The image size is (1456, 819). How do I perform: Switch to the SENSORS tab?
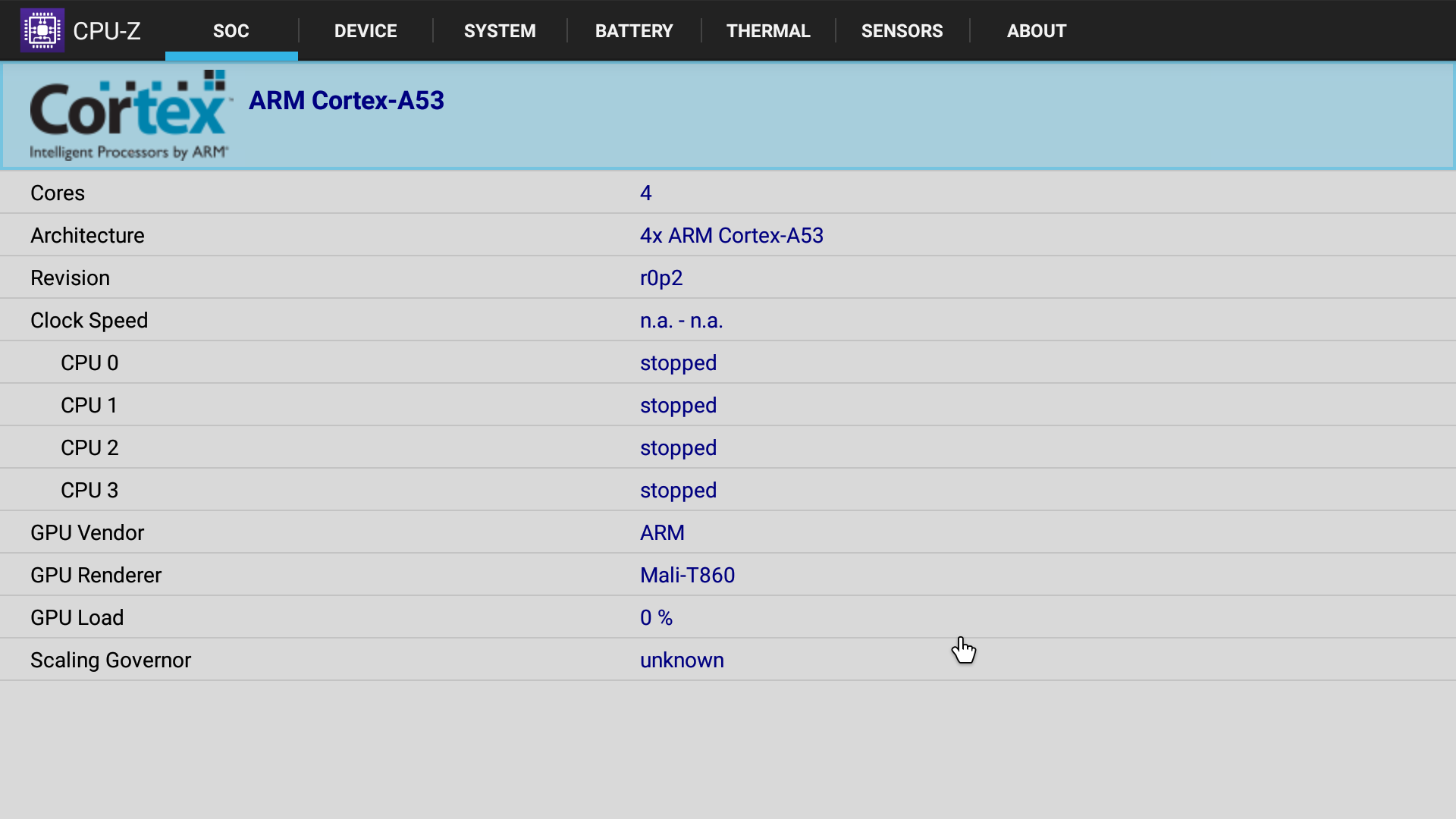pos(902,31)
